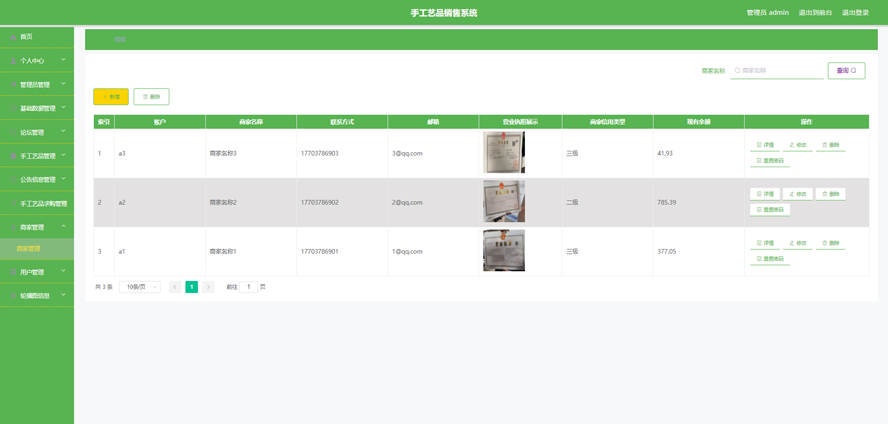Click the 详情 button for account a1
This screenshot has width=888, height=424.
tap(765, 243)
